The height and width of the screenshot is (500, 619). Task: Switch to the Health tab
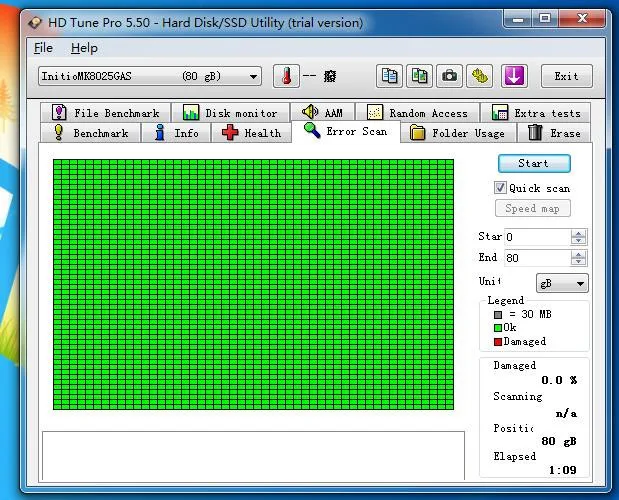tap(251, 133)
